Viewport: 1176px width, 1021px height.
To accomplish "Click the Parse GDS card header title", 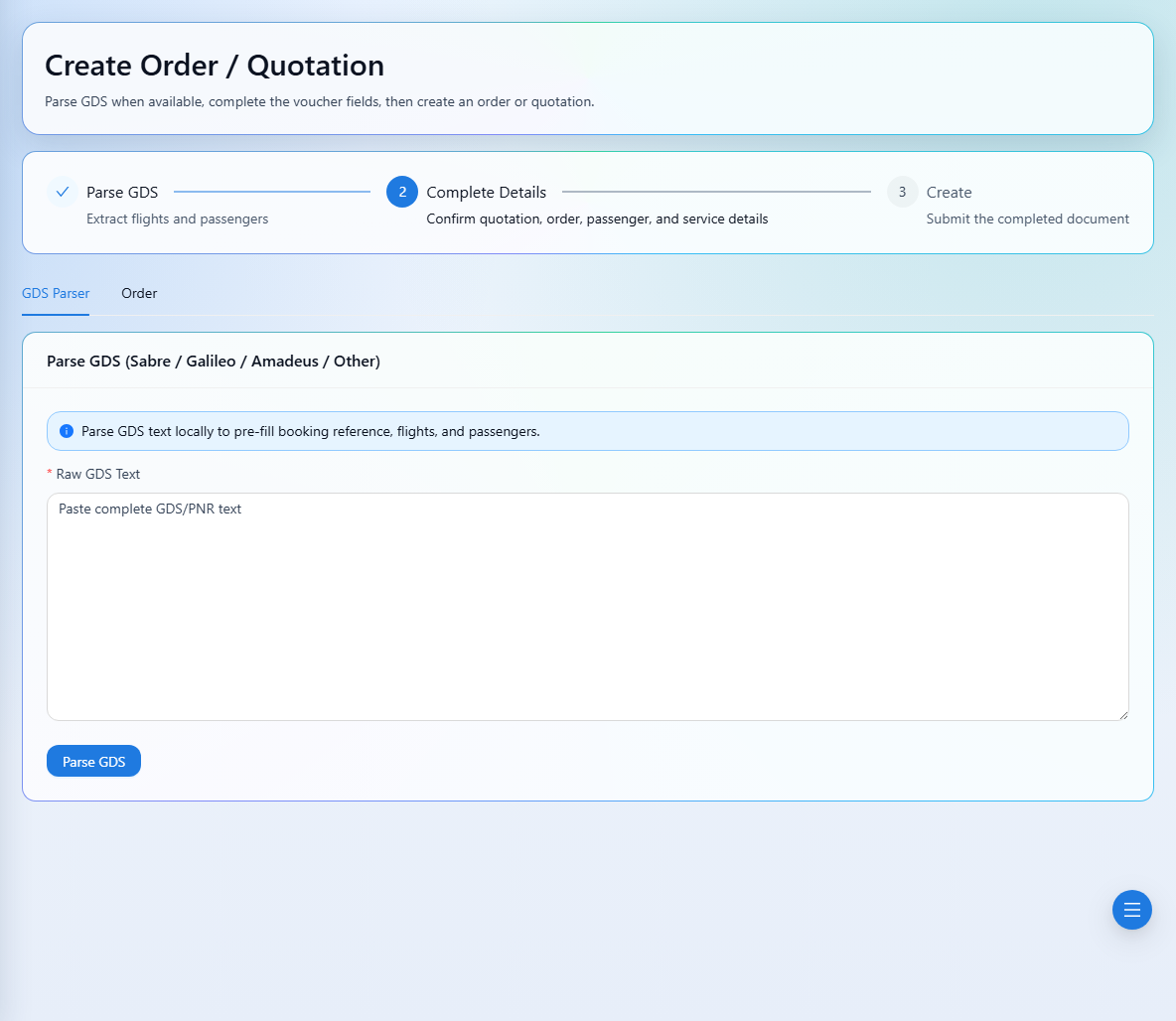I will point(213,361).
